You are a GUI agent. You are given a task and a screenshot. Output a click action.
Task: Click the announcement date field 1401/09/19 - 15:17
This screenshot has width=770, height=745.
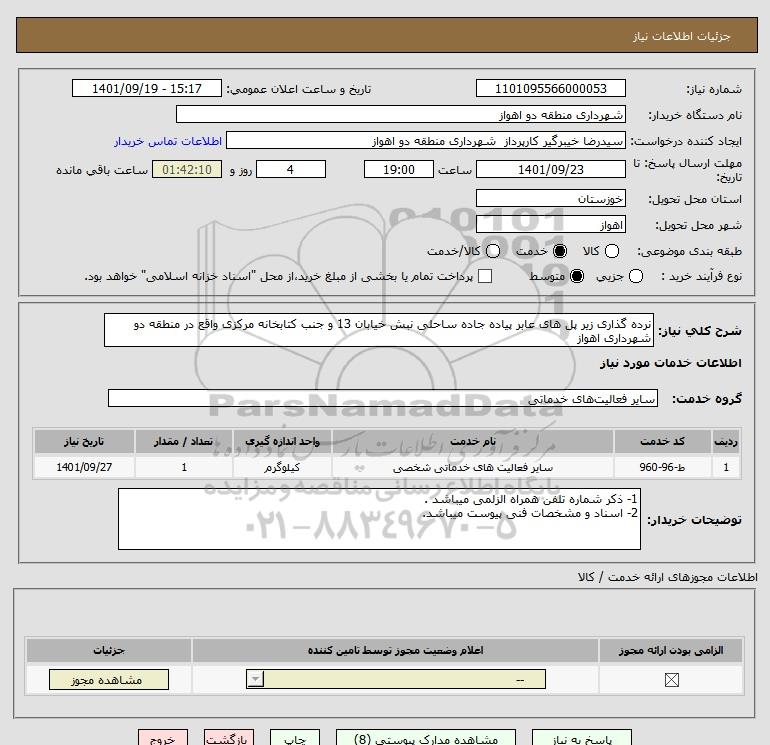[147, 88]
